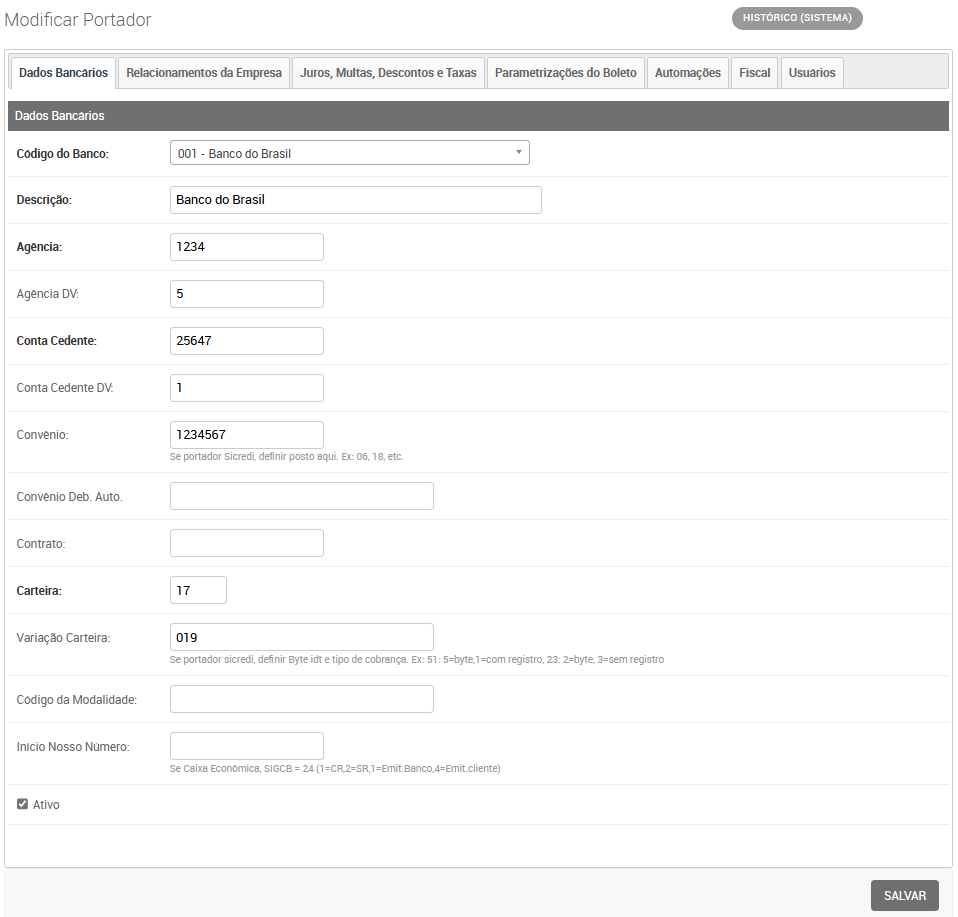Open the Código do Banco dropdown

pos(349,153)
